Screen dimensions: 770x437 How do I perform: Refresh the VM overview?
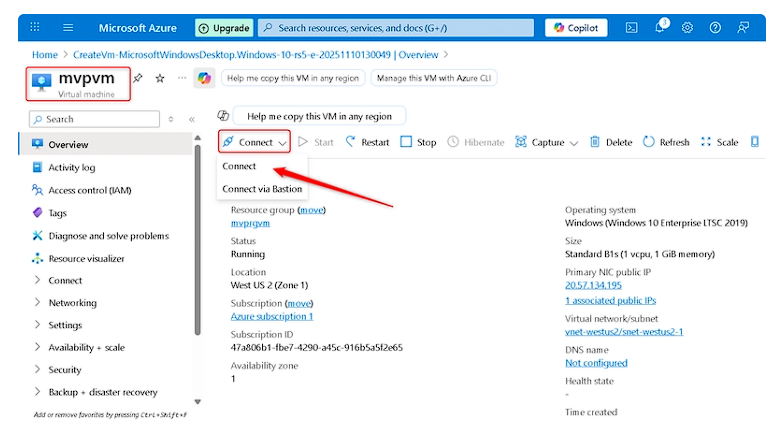click(x=666, y=142)
